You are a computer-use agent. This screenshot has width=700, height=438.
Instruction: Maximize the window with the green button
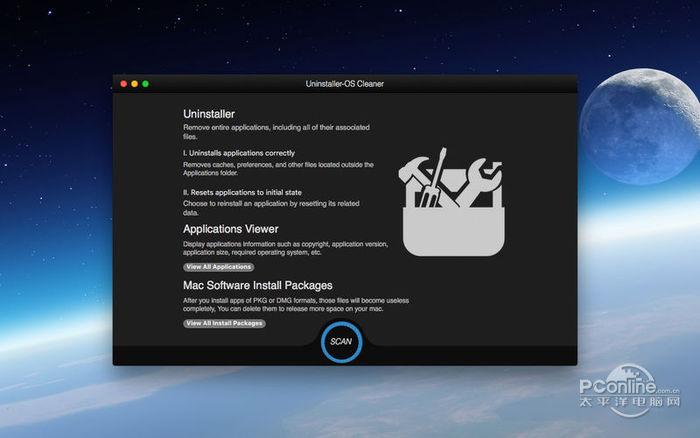(x=146, y=83)
